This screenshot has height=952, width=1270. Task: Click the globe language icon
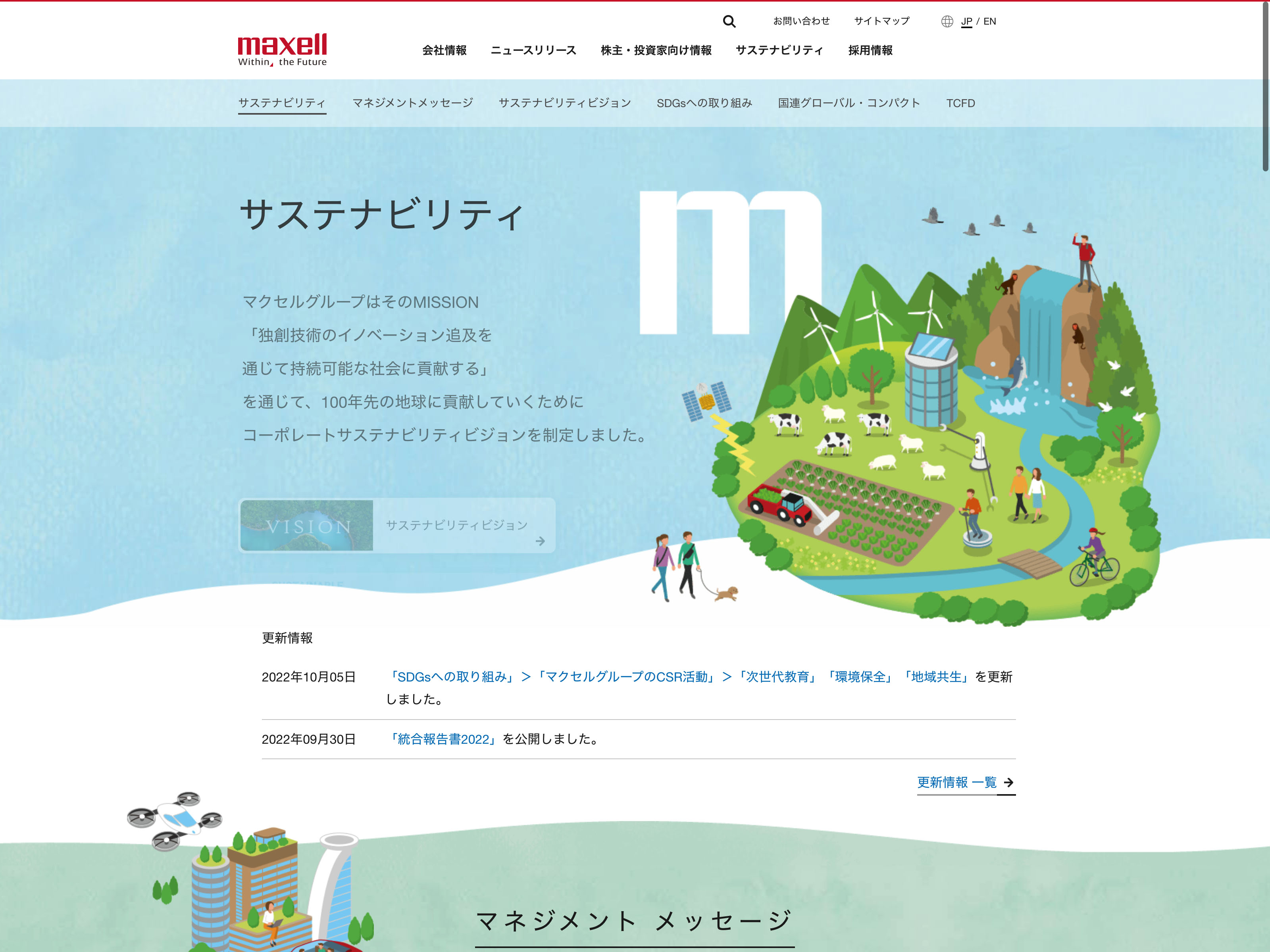947,21
